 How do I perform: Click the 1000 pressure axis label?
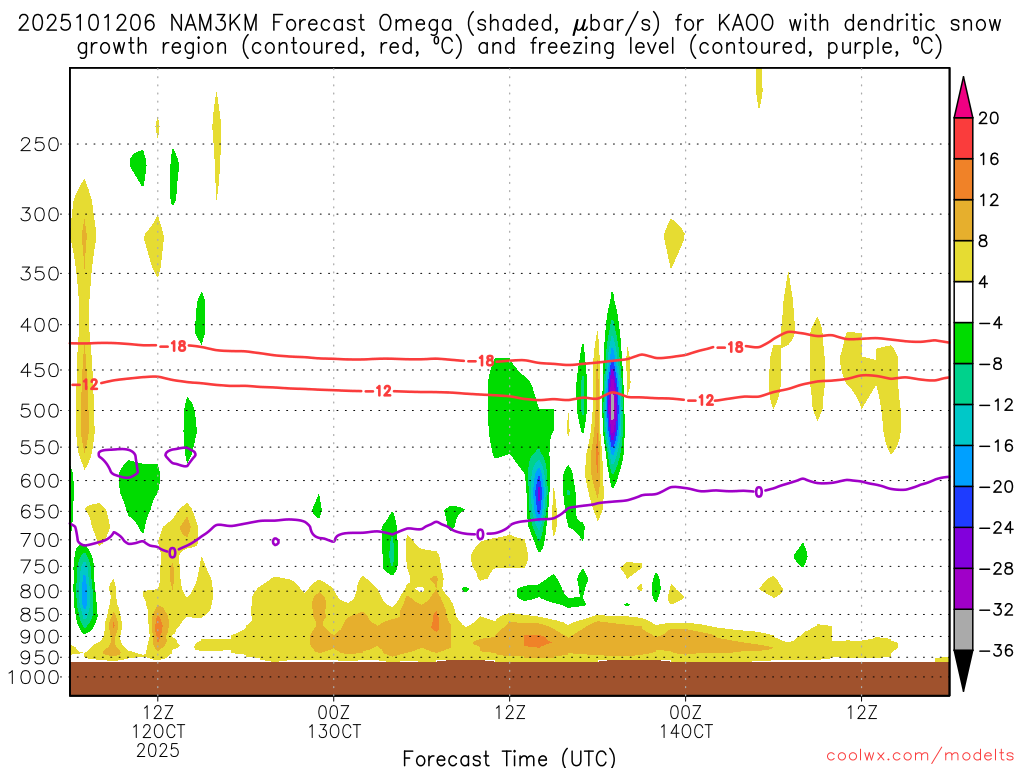point(33,677)
